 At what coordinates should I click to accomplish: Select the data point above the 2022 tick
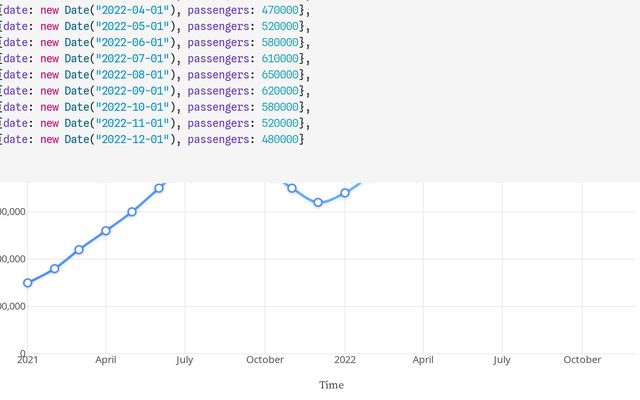(345, 193)
